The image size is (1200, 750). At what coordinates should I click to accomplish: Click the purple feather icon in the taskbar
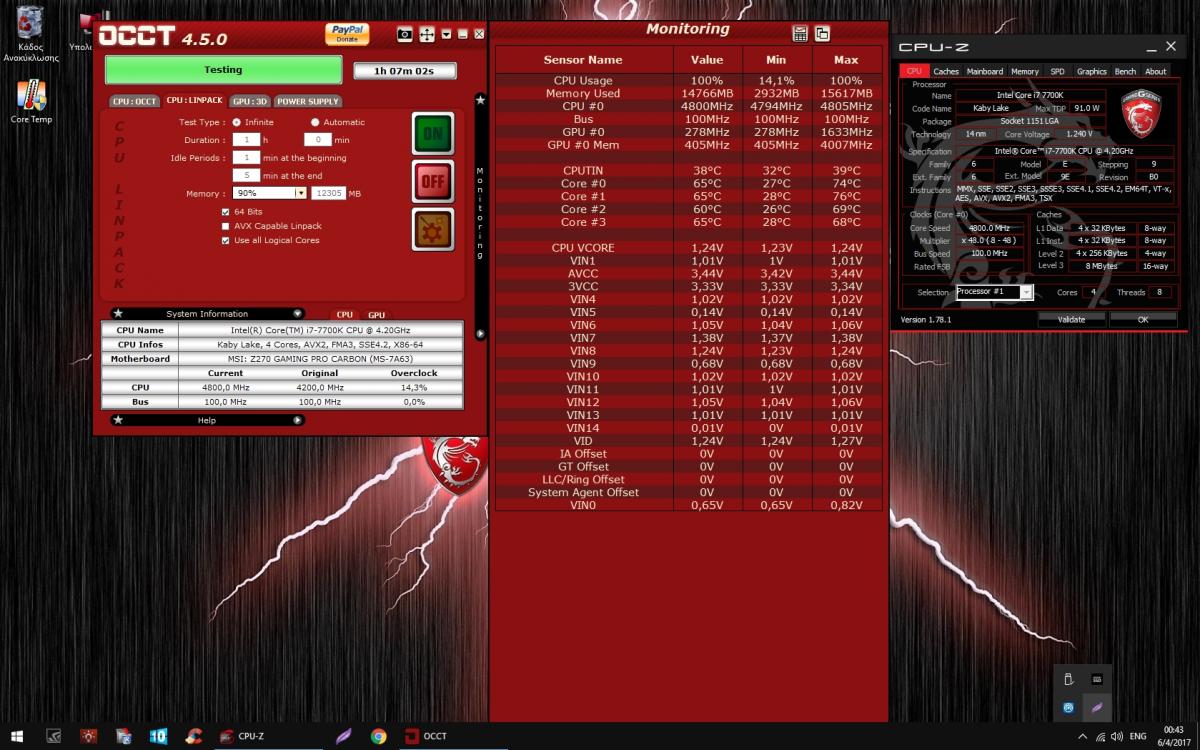pyautogui.click(x=344, y=736)
